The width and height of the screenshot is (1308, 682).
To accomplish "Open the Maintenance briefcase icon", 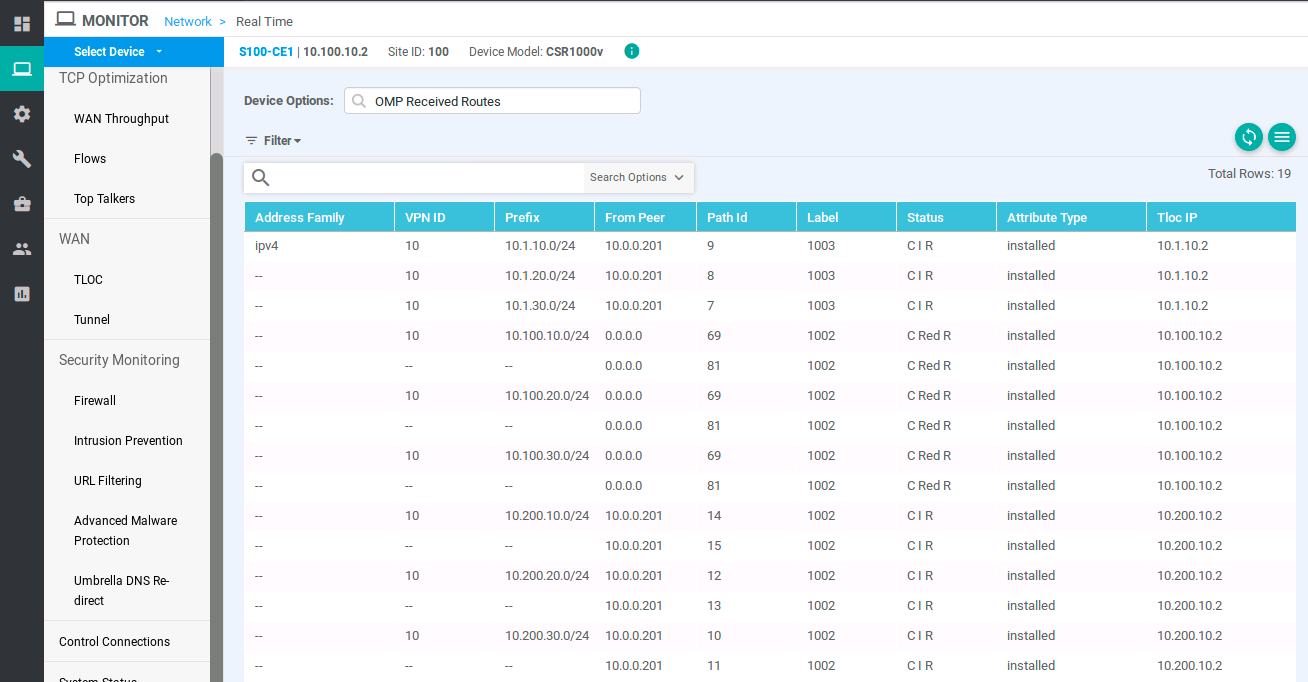I will click(22, 204).
